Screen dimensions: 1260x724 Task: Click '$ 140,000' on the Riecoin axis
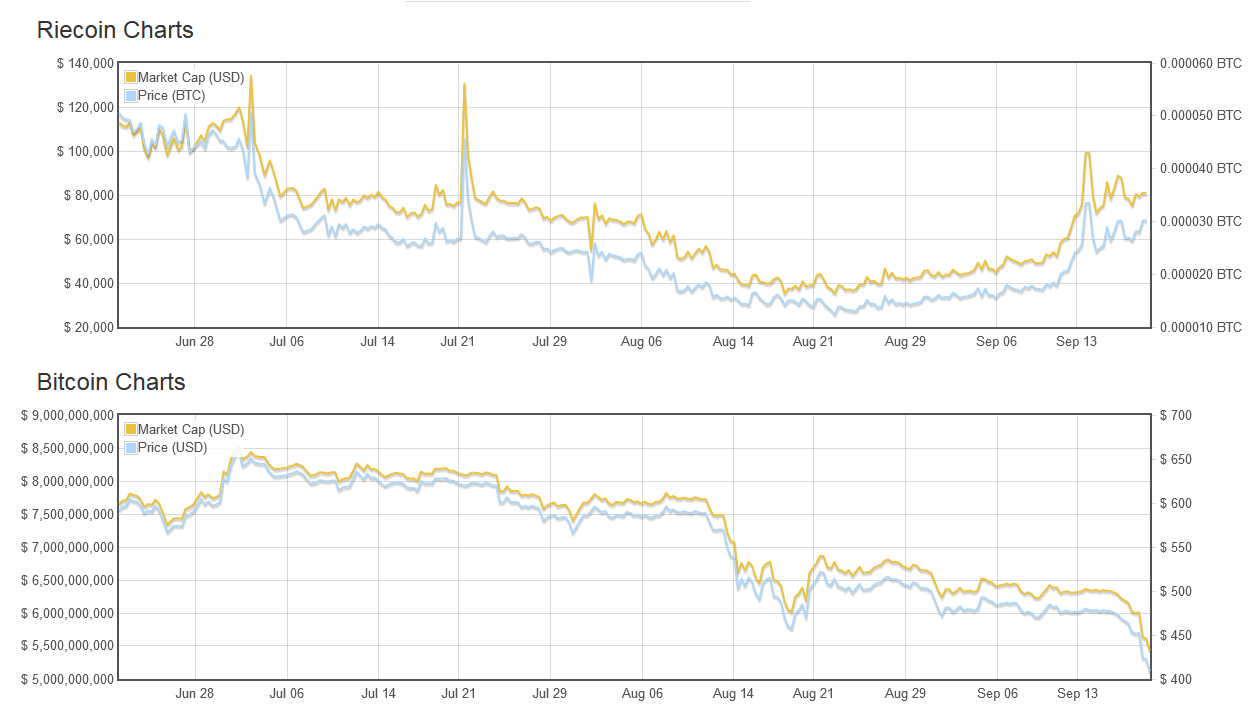click(84, 64)
